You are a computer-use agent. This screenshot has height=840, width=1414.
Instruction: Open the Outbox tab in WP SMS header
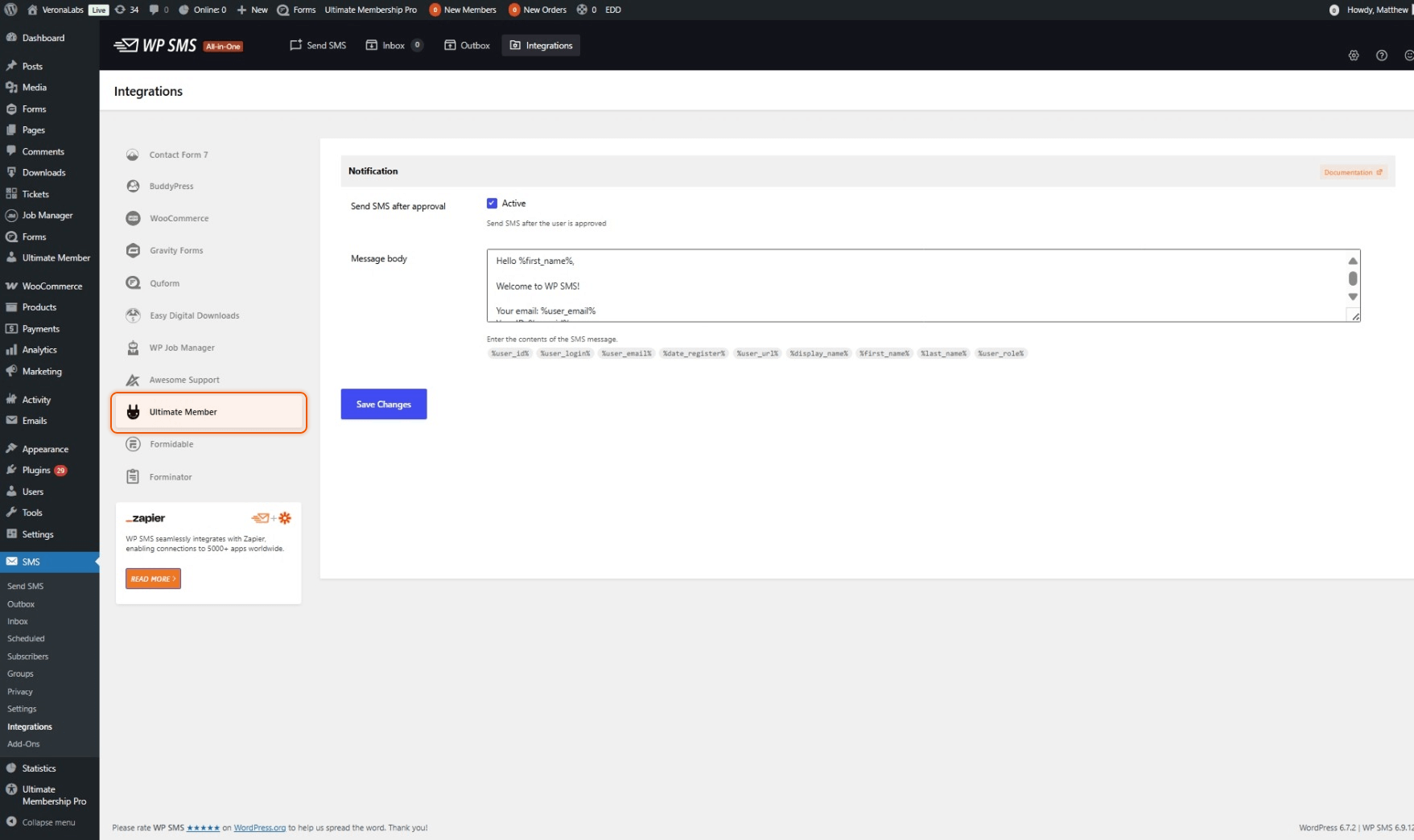pyautogui.click(x=467, y=46)
